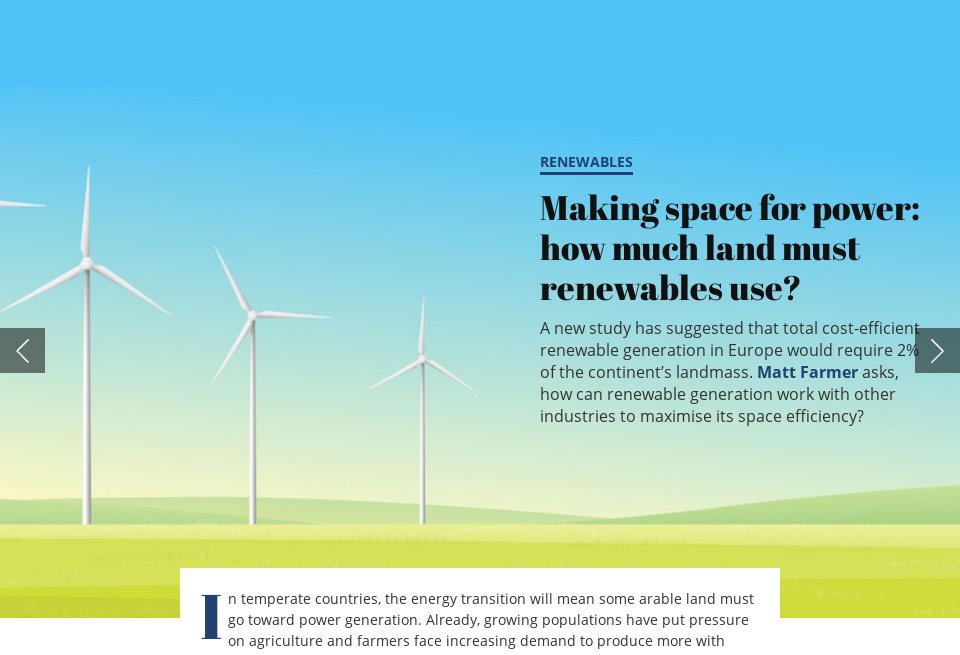This screenshot has height=655, width=960.
Task: Open the article headline about renewables land use
Action: [x=729, y=247]
